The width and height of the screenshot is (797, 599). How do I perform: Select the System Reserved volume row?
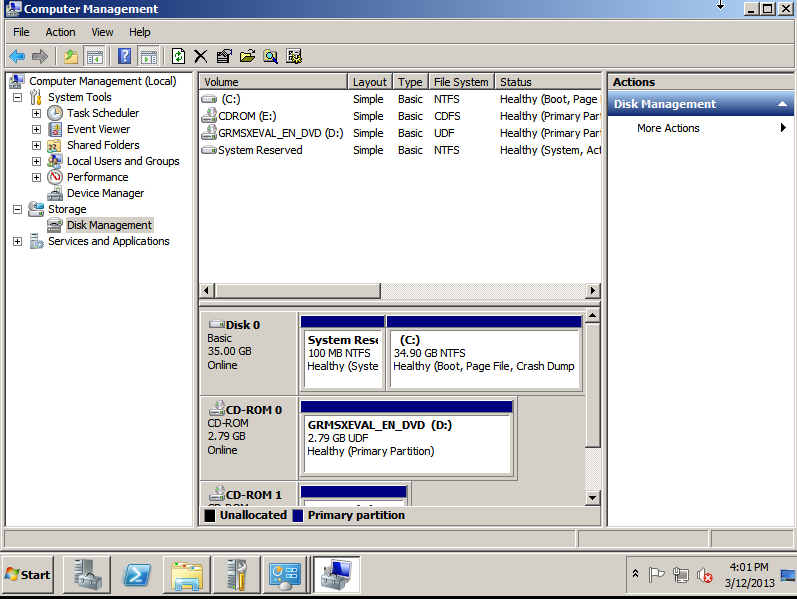(401, 151)
